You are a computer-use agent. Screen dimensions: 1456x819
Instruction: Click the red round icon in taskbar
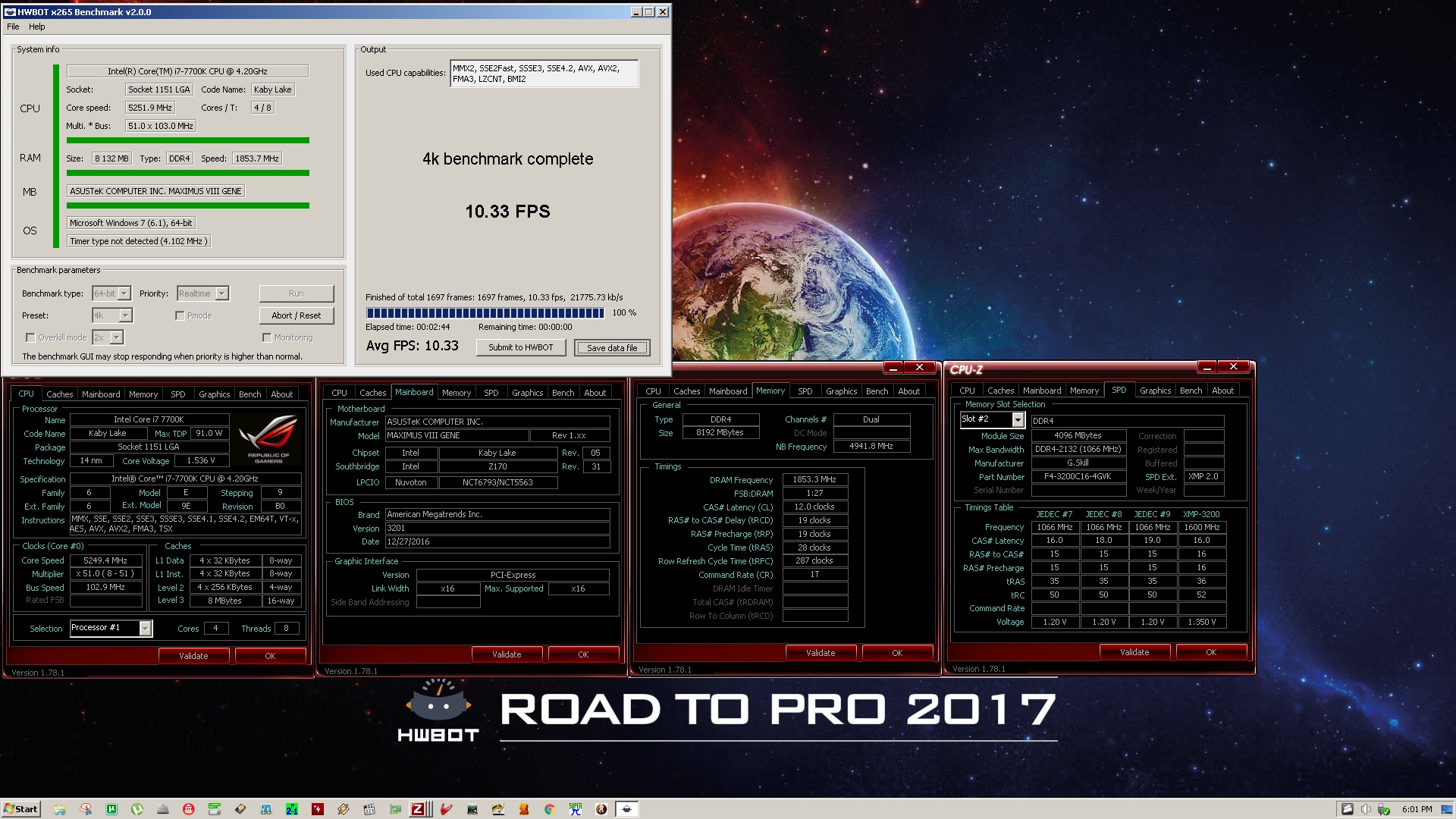pos(189,809)
